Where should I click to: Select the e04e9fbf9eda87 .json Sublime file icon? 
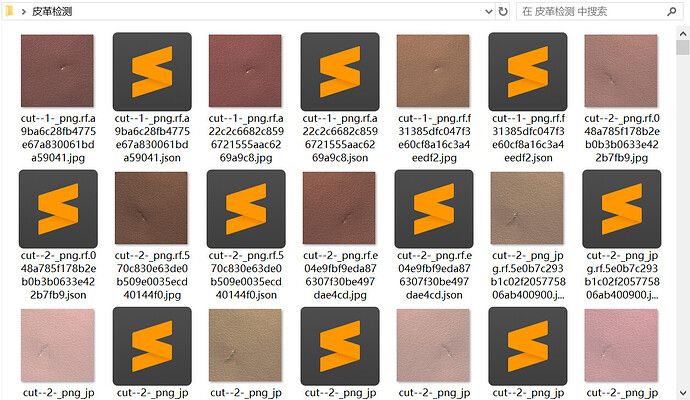[x=434, y=209]
